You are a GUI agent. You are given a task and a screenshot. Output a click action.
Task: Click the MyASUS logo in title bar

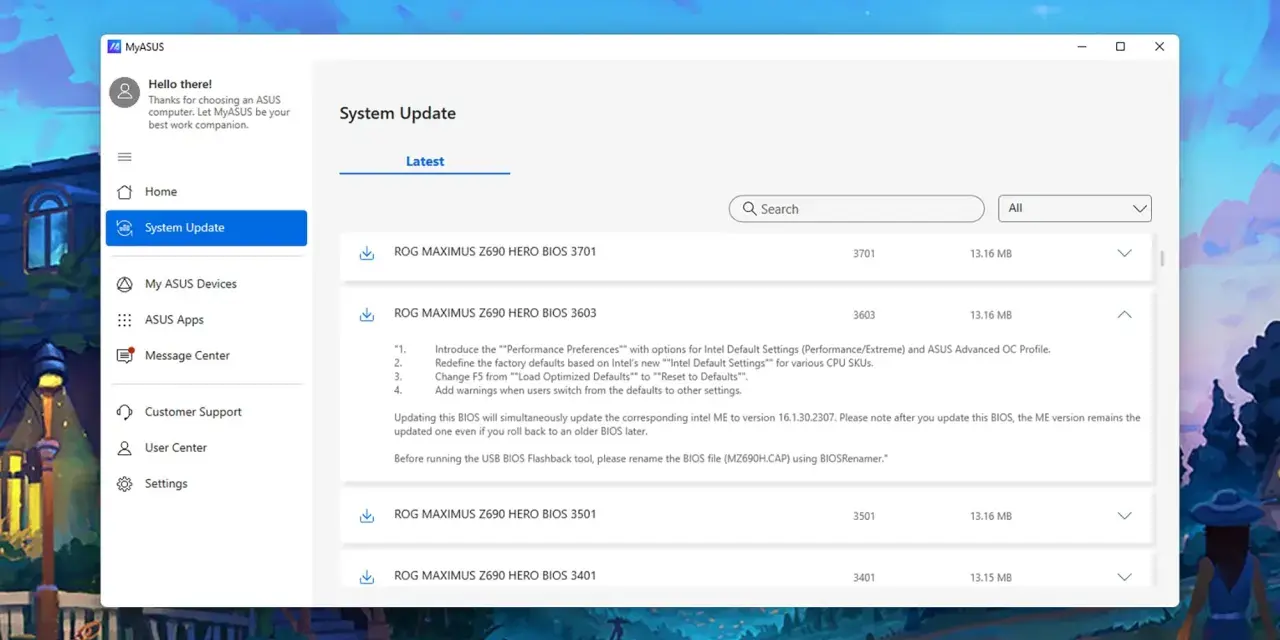pos(115,47)
